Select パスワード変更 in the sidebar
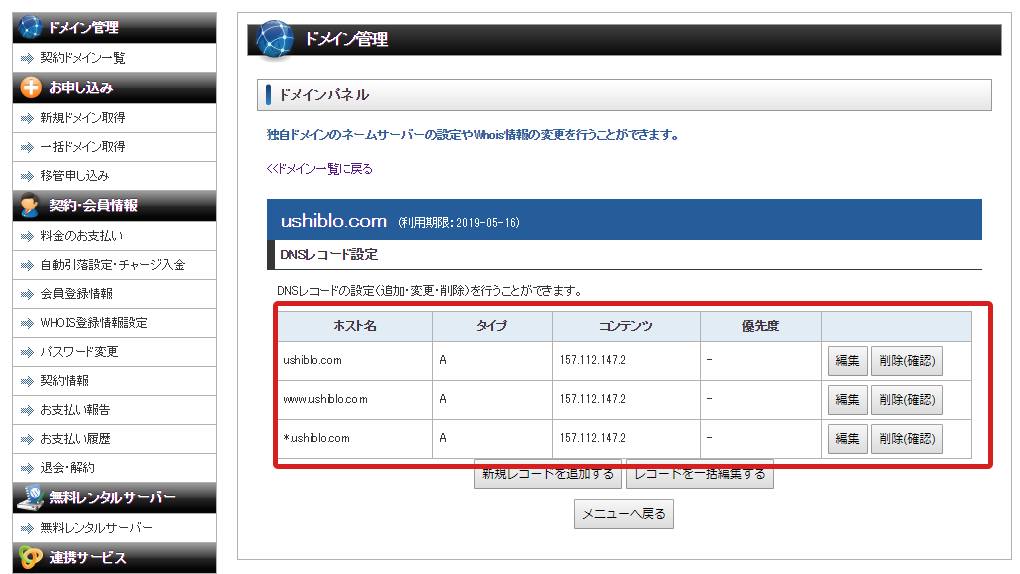This screenshot has height=574, width=1020. coord(79,352)
